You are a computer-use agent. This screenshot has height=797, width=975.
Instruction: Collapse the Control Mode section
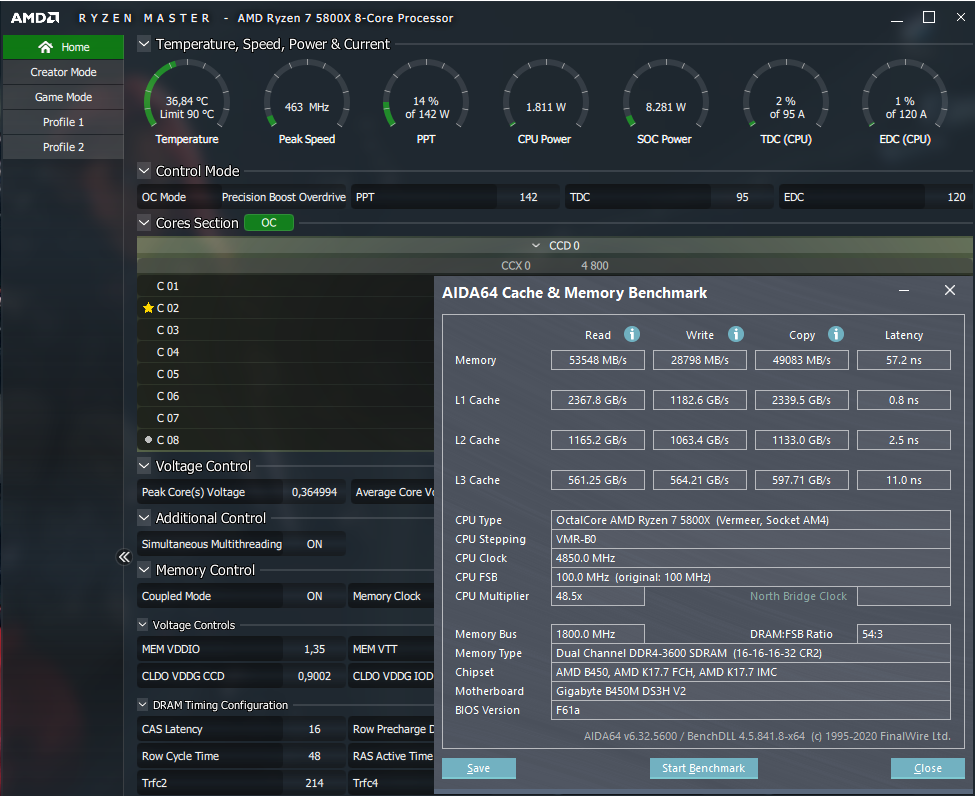pyautogui.click(x=144, y=170)
